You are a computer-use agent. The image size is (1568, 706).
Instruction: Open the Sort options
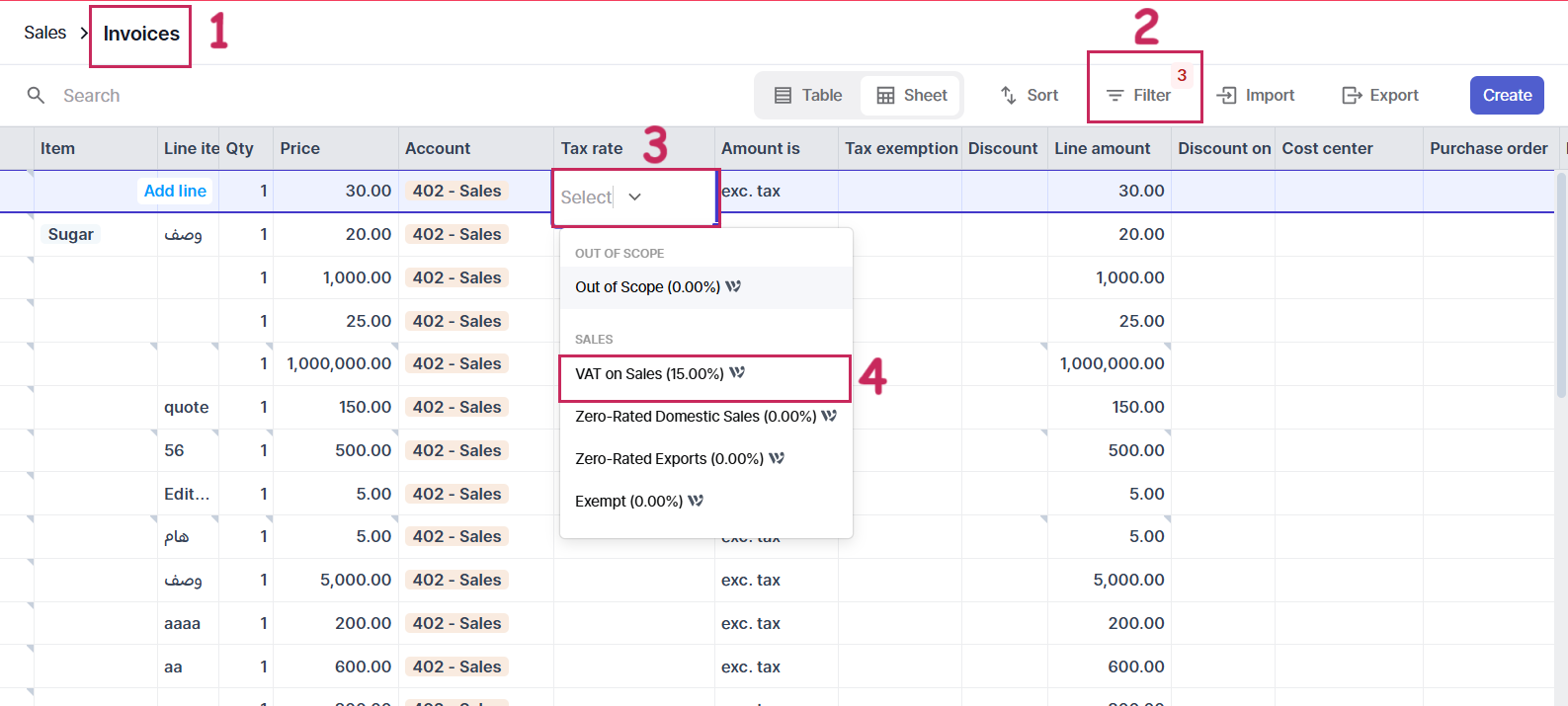coord(1030,95)
